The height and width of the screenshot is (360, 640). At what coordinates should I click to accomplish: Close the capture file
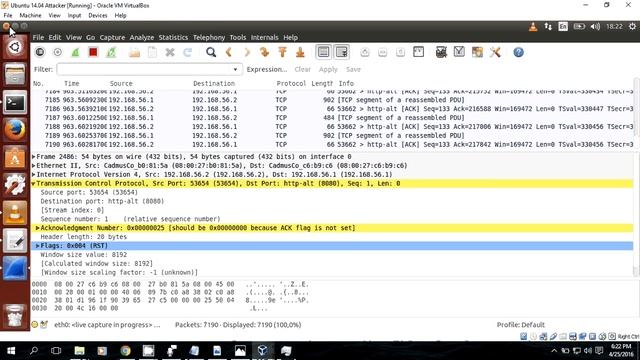[170, 52]
